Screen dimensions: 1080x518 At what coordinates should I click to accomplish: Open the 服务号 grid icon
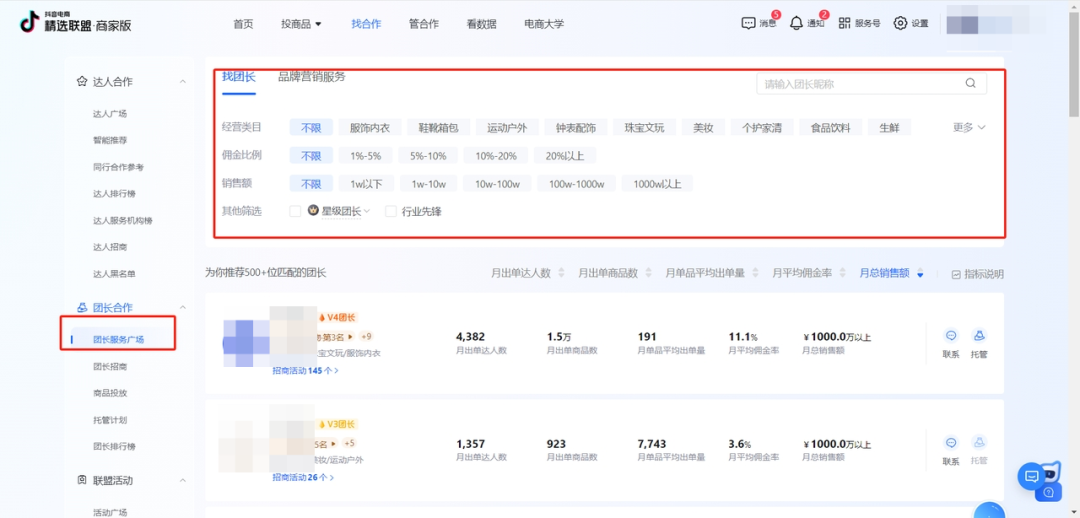click(x=844, y=23)
